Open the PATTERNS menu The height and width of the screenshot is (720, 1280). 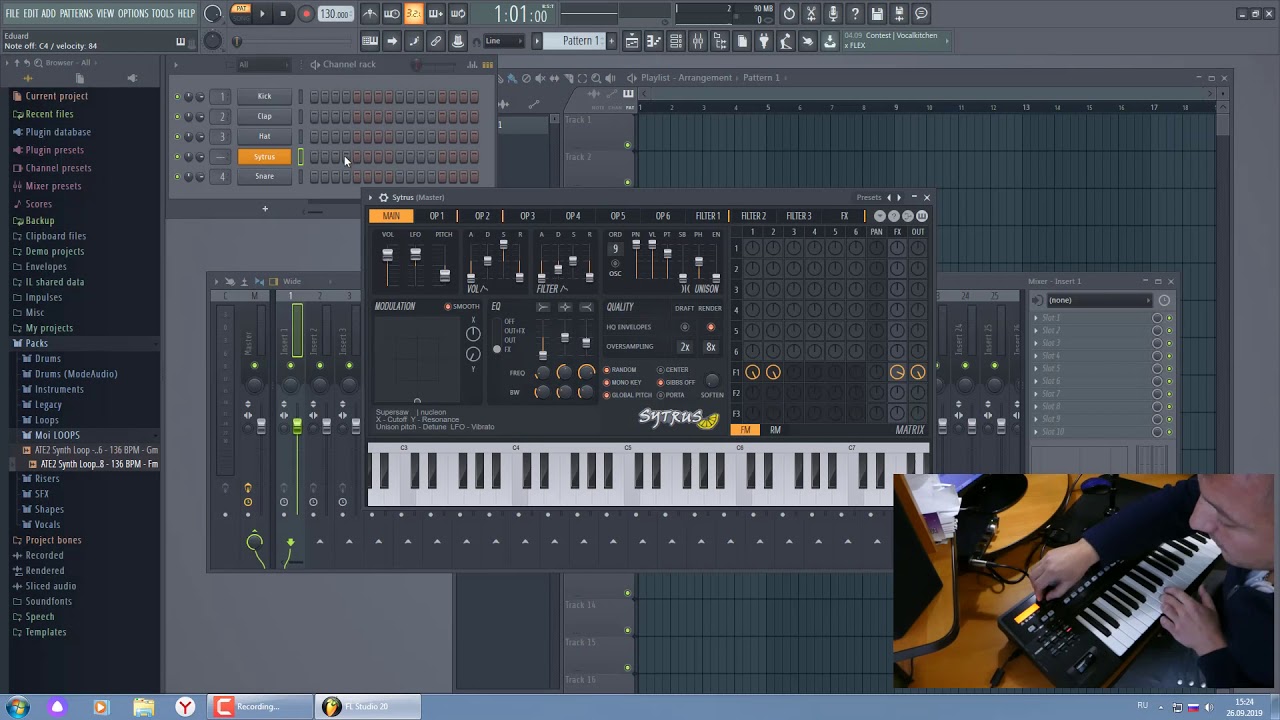point(76,14)
